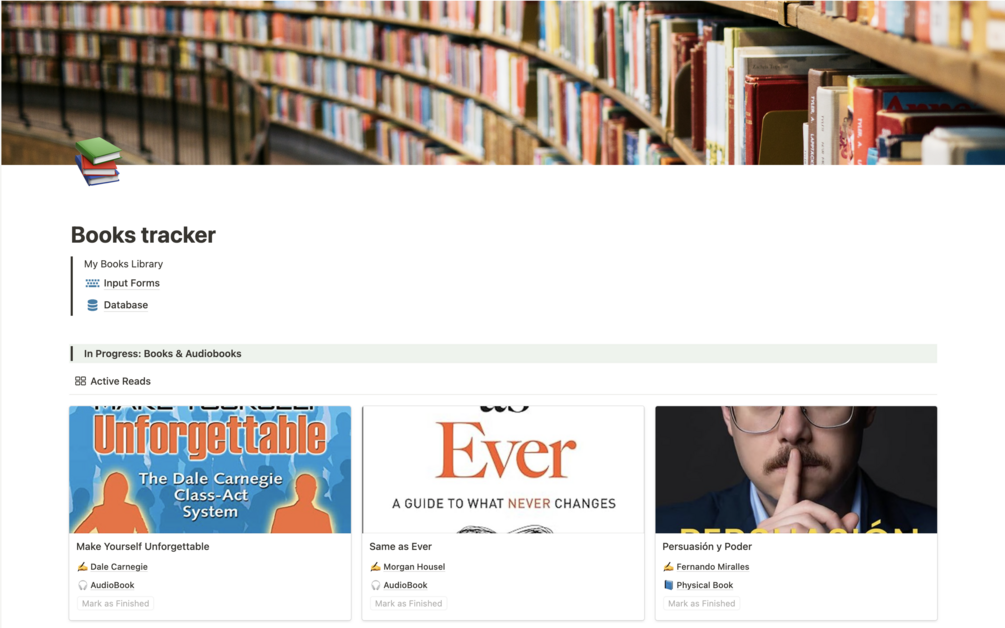The image size is (1005, 628).
Task: Click the headphones icon on Same as Ever
Action: pyautogui.click(x=375, y=585)
